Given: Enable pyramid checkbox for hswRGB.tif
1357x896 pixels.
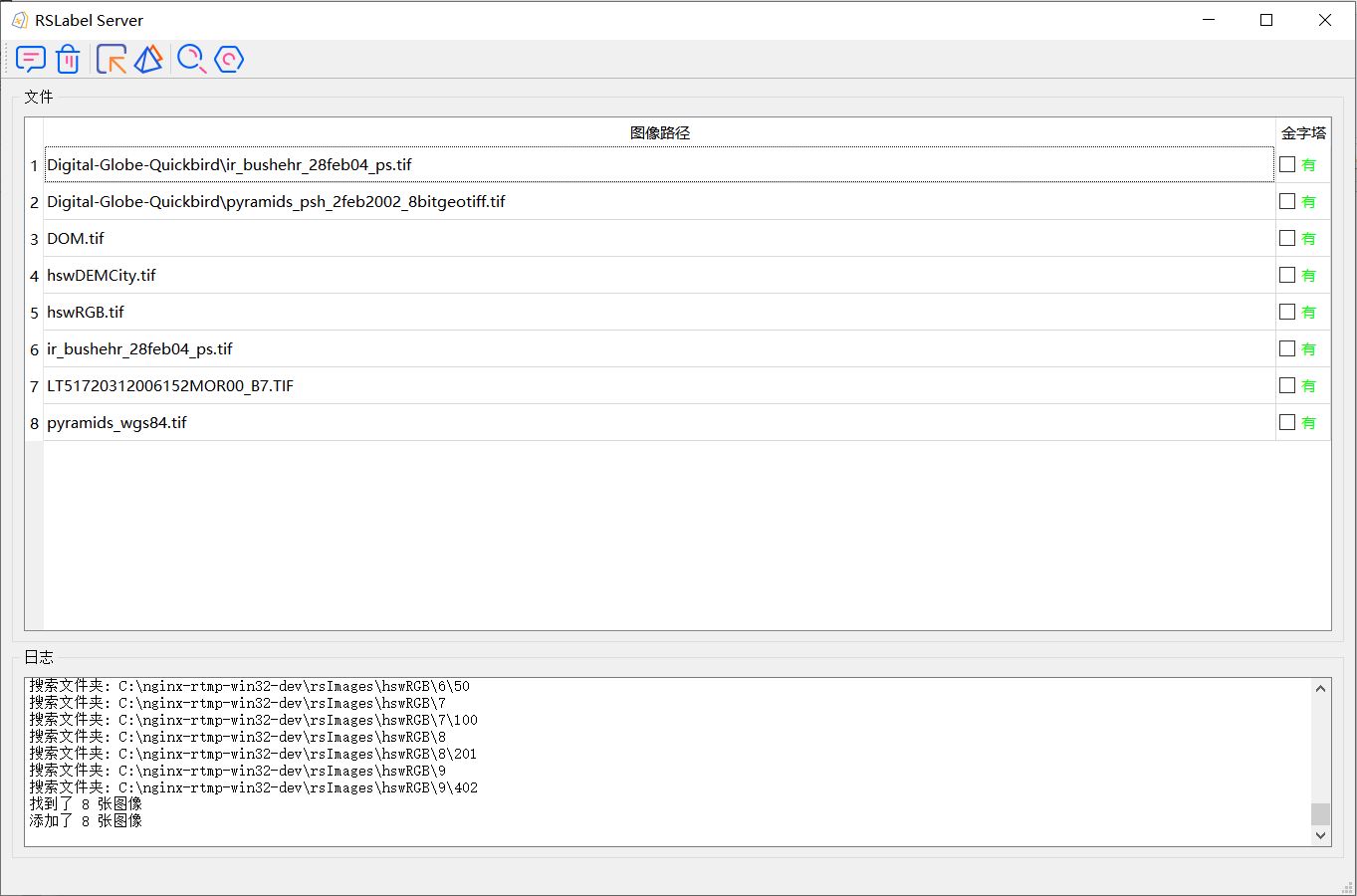Looking at the screenshot, I should click(x=1287, y=312).
